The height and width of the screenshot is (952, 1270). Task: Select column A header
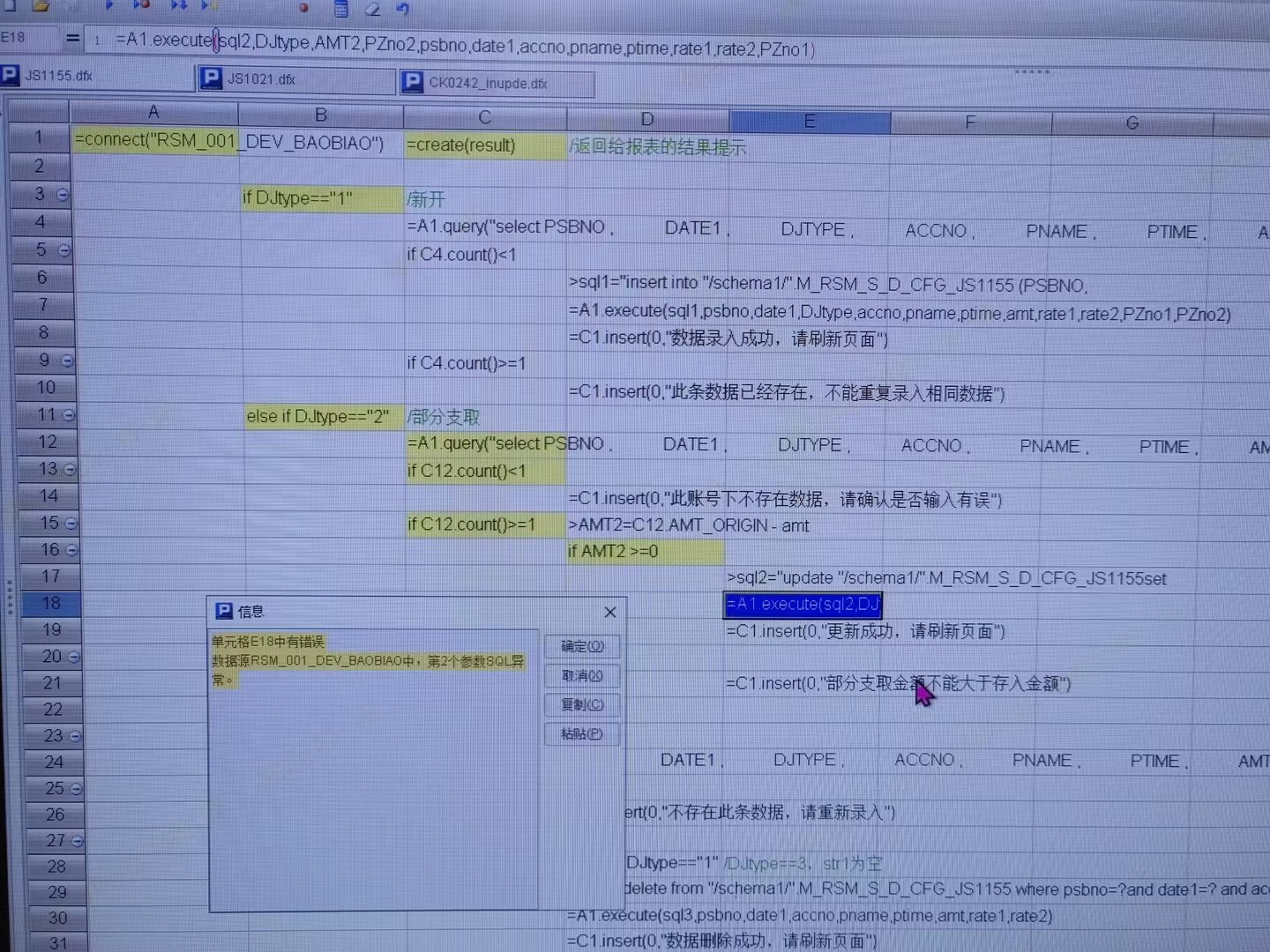(x=153, y=112)
